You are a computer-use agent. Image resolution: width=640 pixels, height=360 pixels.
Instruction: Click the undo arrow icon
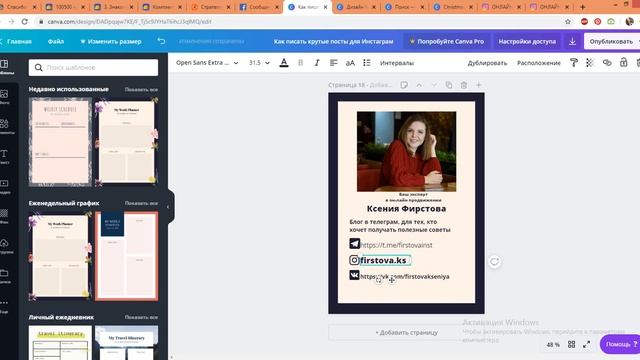[161, 41]
